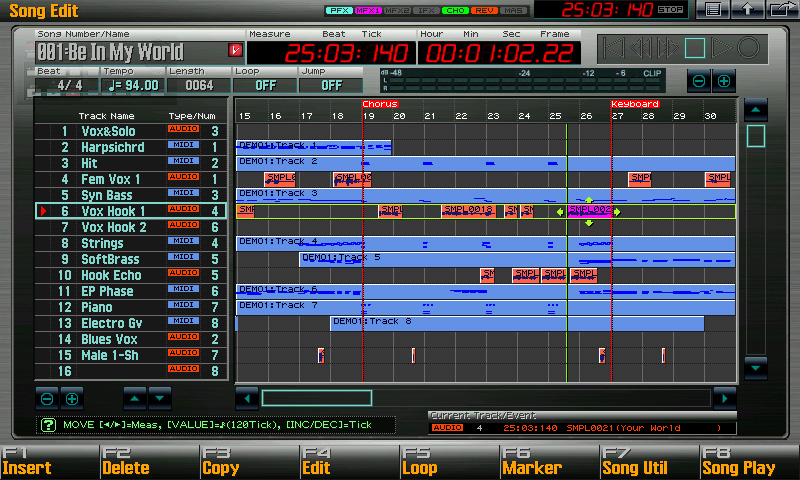
Task: Select F6 Marker function
Action: [549, 462]
